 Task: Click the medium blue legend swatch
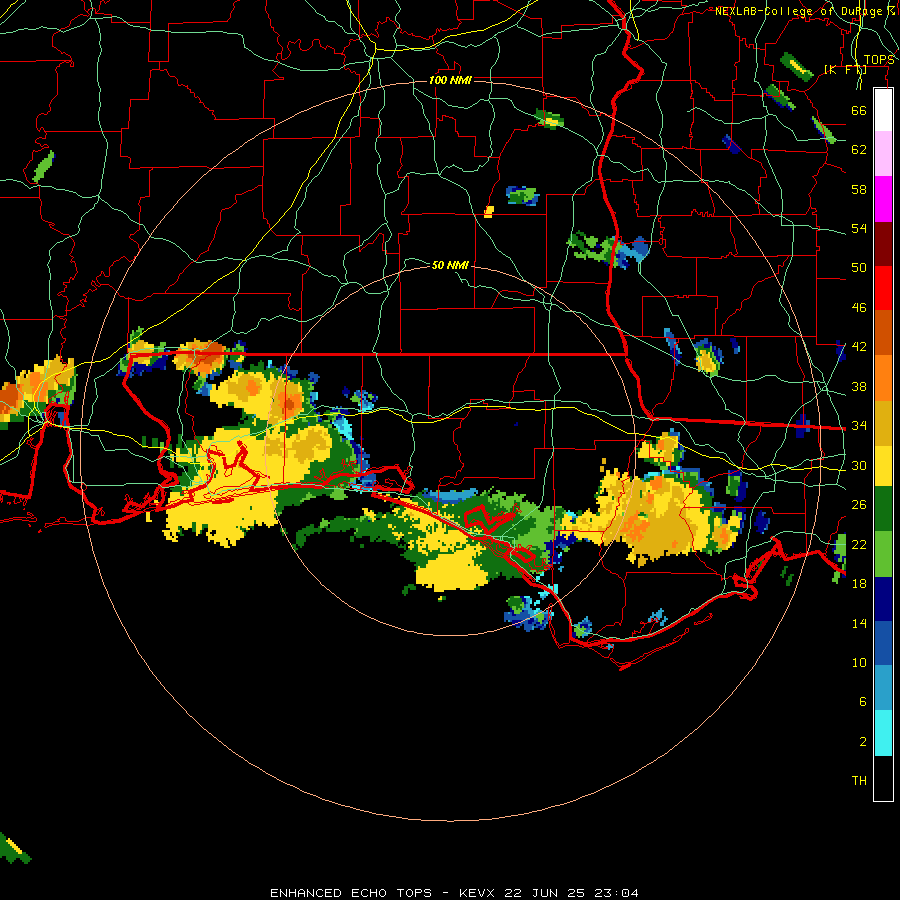[x=883, y=643]
